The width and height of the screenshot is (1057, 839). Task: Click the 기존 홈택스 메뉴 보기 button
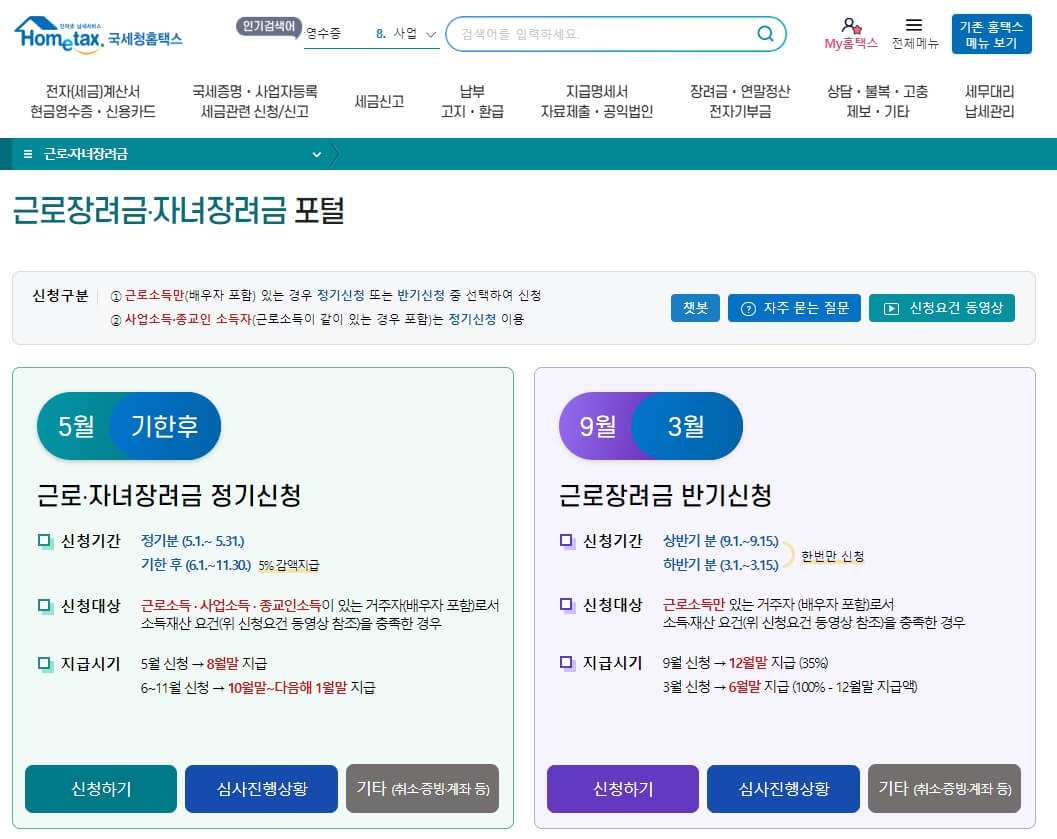tap(991, 35)
